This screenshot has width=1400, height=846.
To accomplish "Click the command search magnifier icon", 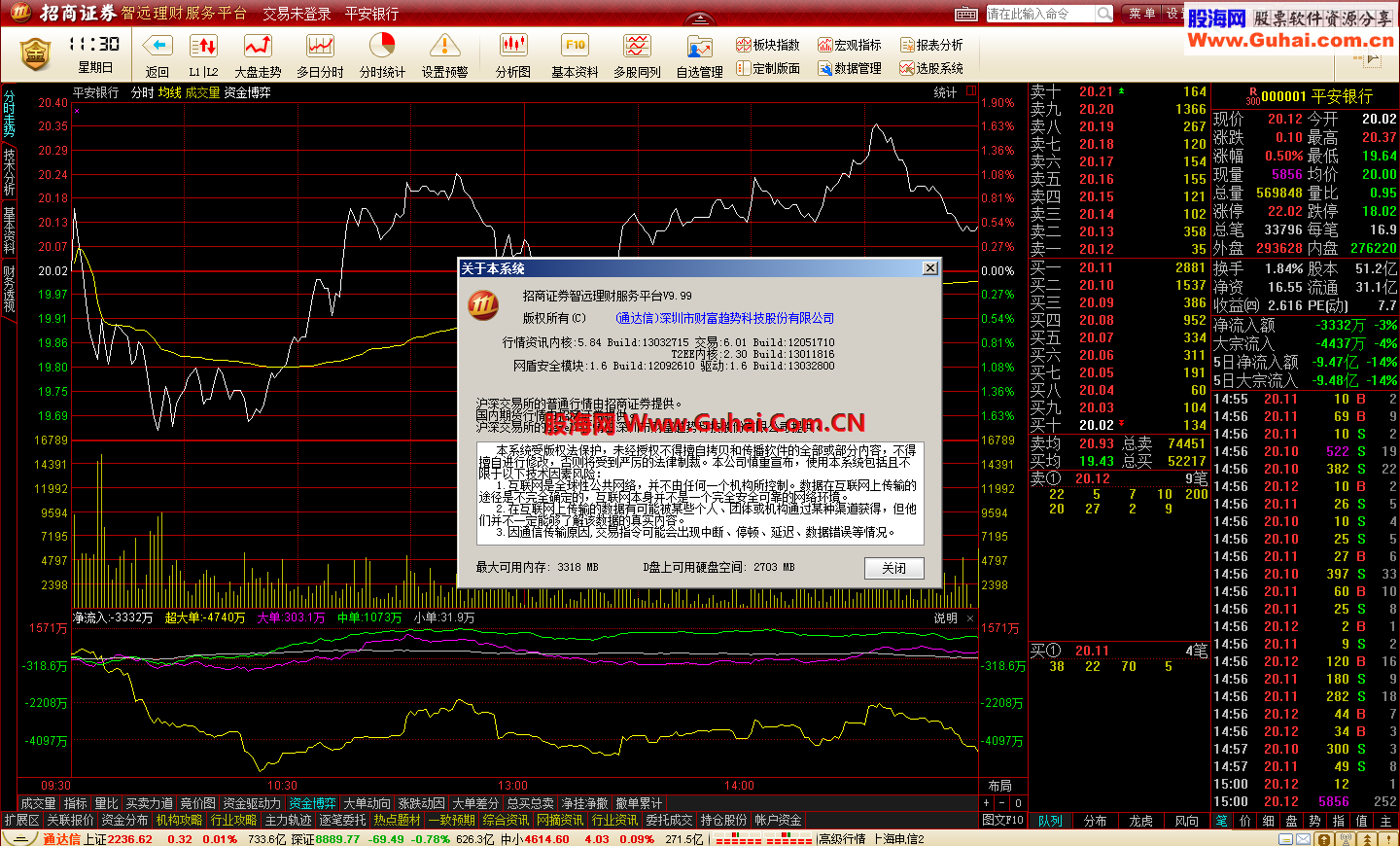I will click(x=1104, y=14).
